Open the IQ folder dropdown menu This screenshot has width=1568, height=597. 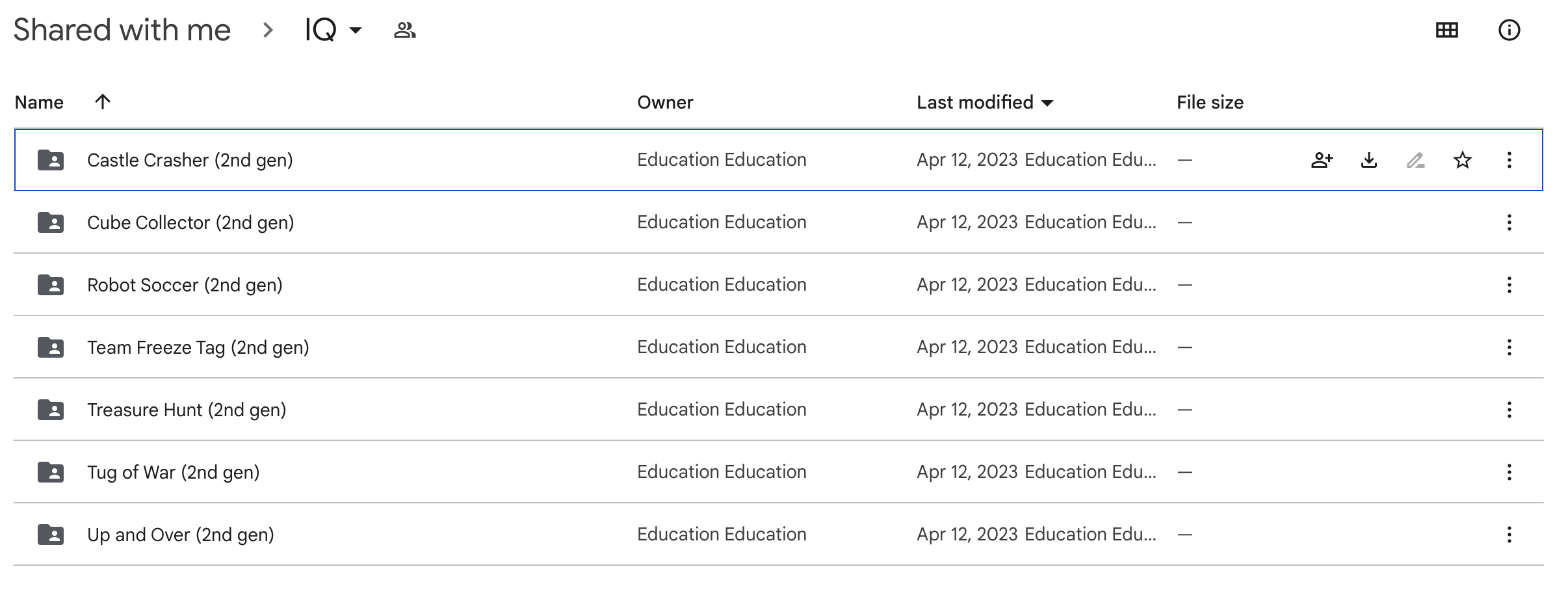click(333, 30)
